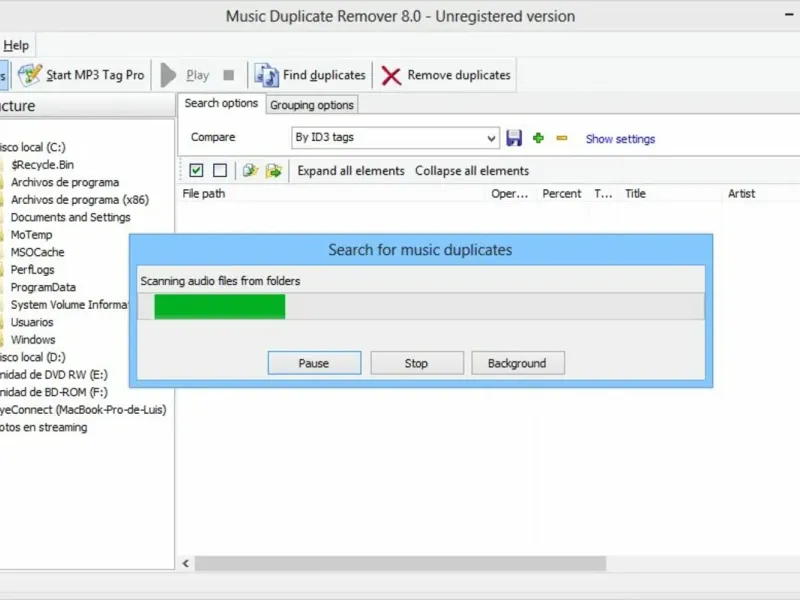The height and width of the screenshot is (600, 800).
Task: Click the first folder arrow icon in results toolbar
Action: pyautogui.click(x=250, y=170)
